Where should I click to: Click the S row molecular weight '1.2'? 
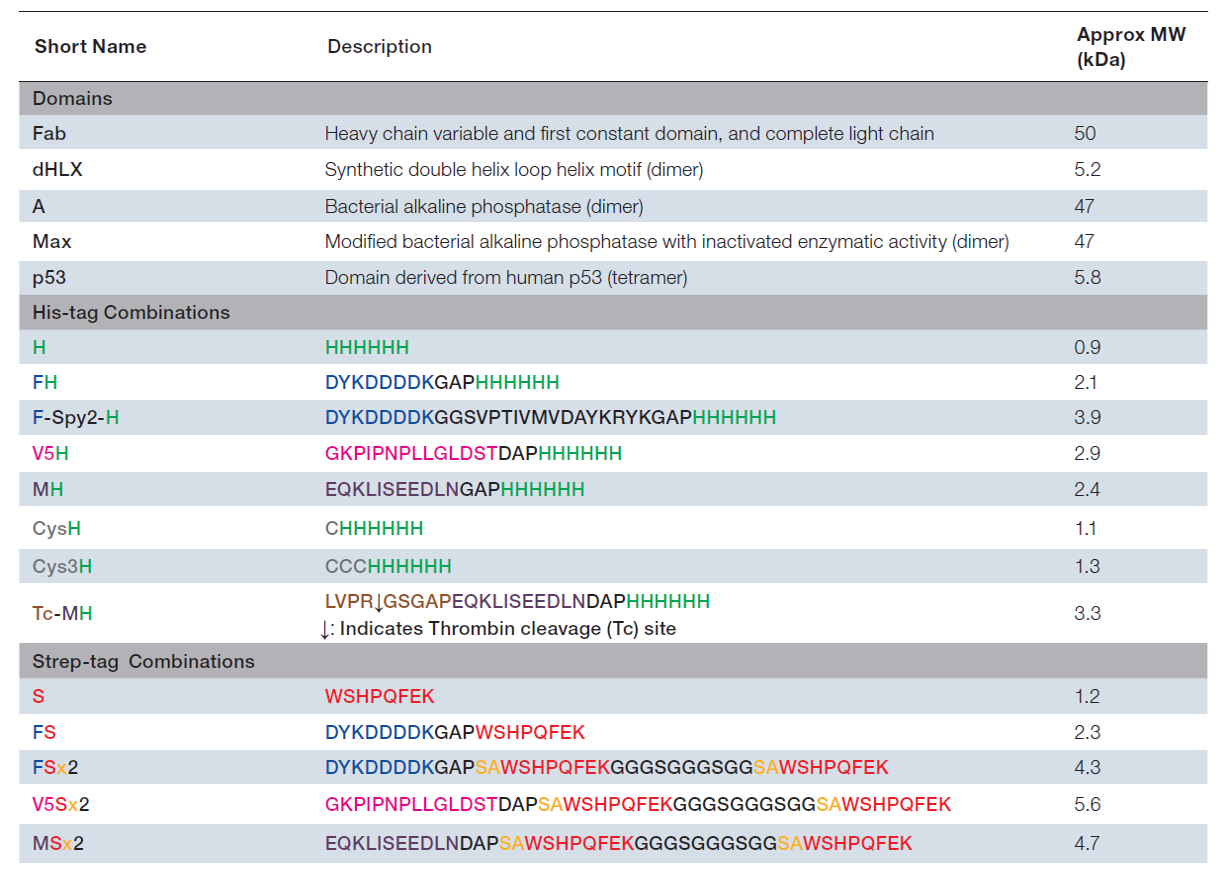coord(1087,697)
